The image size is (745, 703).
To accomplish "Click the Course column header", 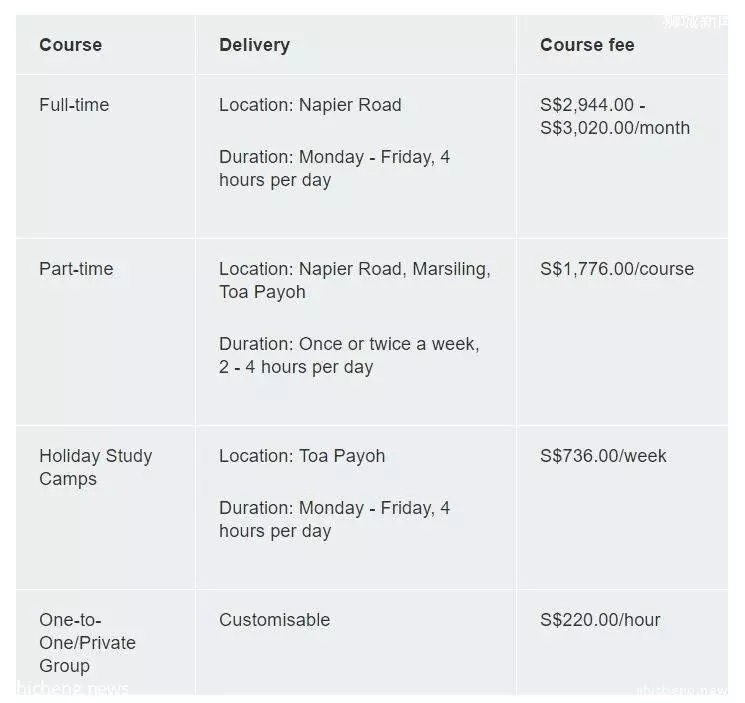I will [70, 45].
